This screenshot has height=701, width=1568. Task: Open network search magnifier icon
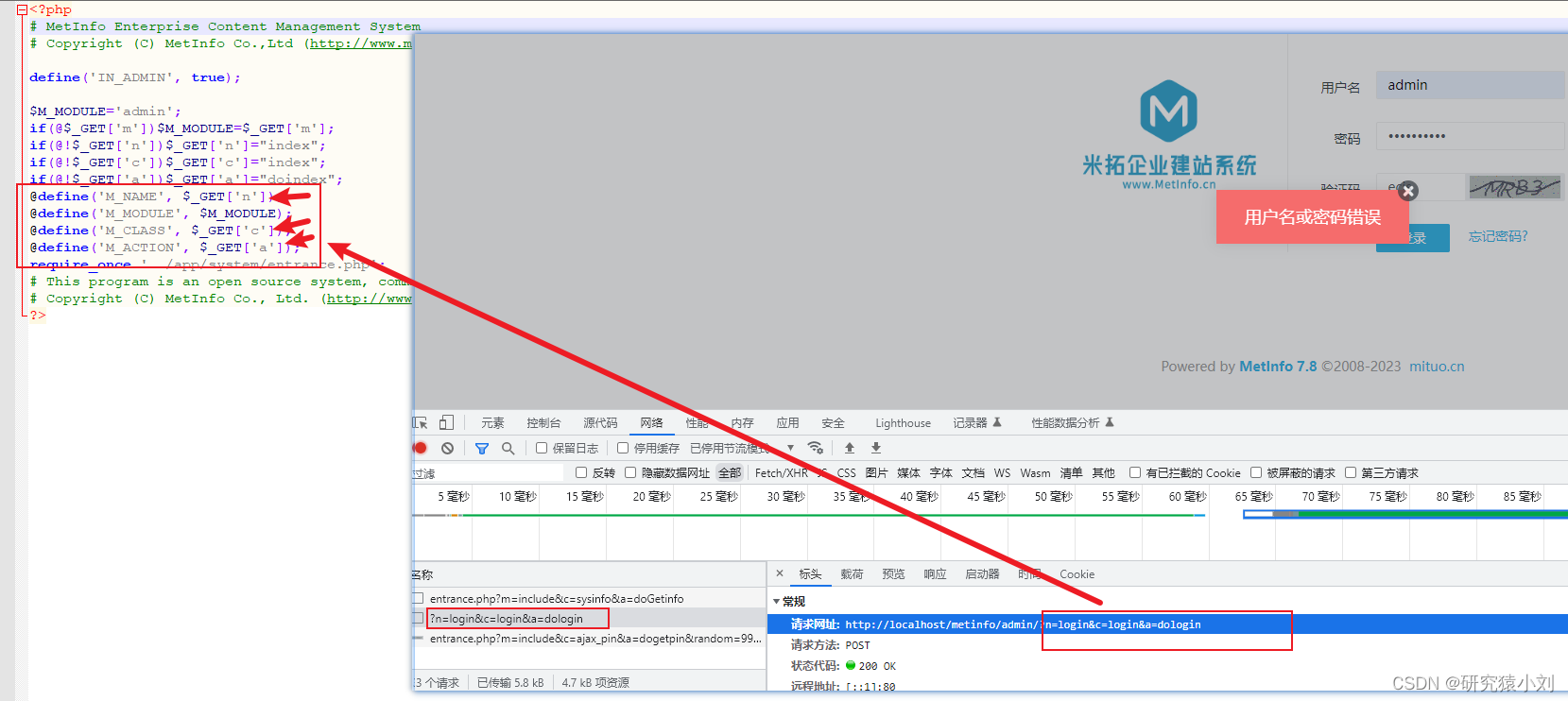click(508, 448)
